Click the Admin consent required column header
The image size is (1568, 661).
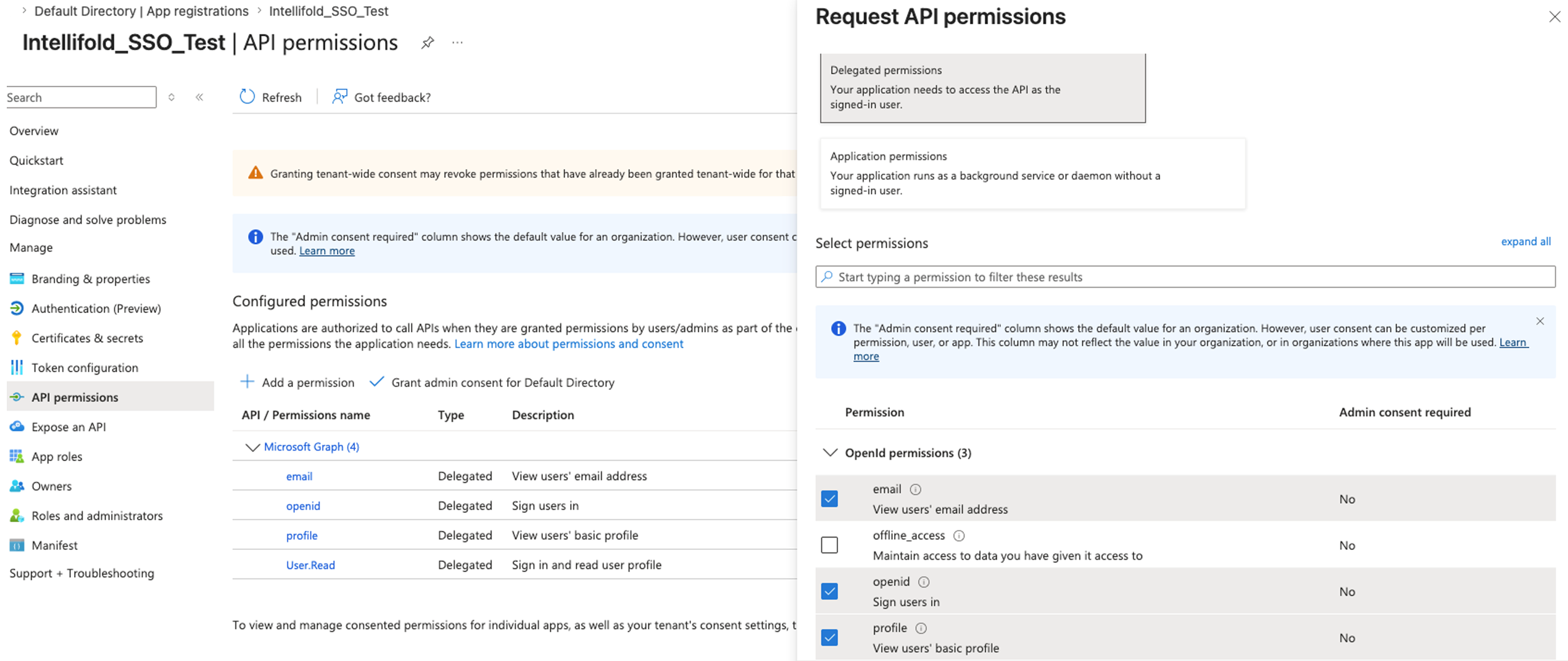1404,412
